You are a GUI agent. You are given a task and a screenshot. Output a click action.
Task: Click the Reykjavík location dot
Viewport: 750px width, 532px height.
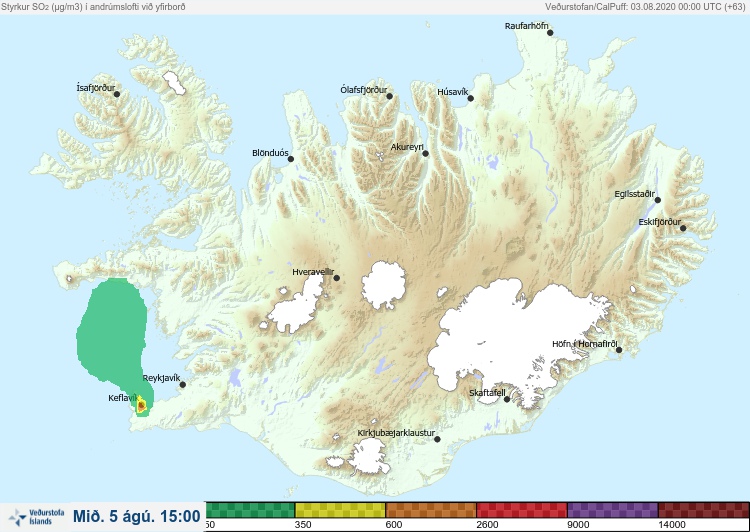(183, 385)
